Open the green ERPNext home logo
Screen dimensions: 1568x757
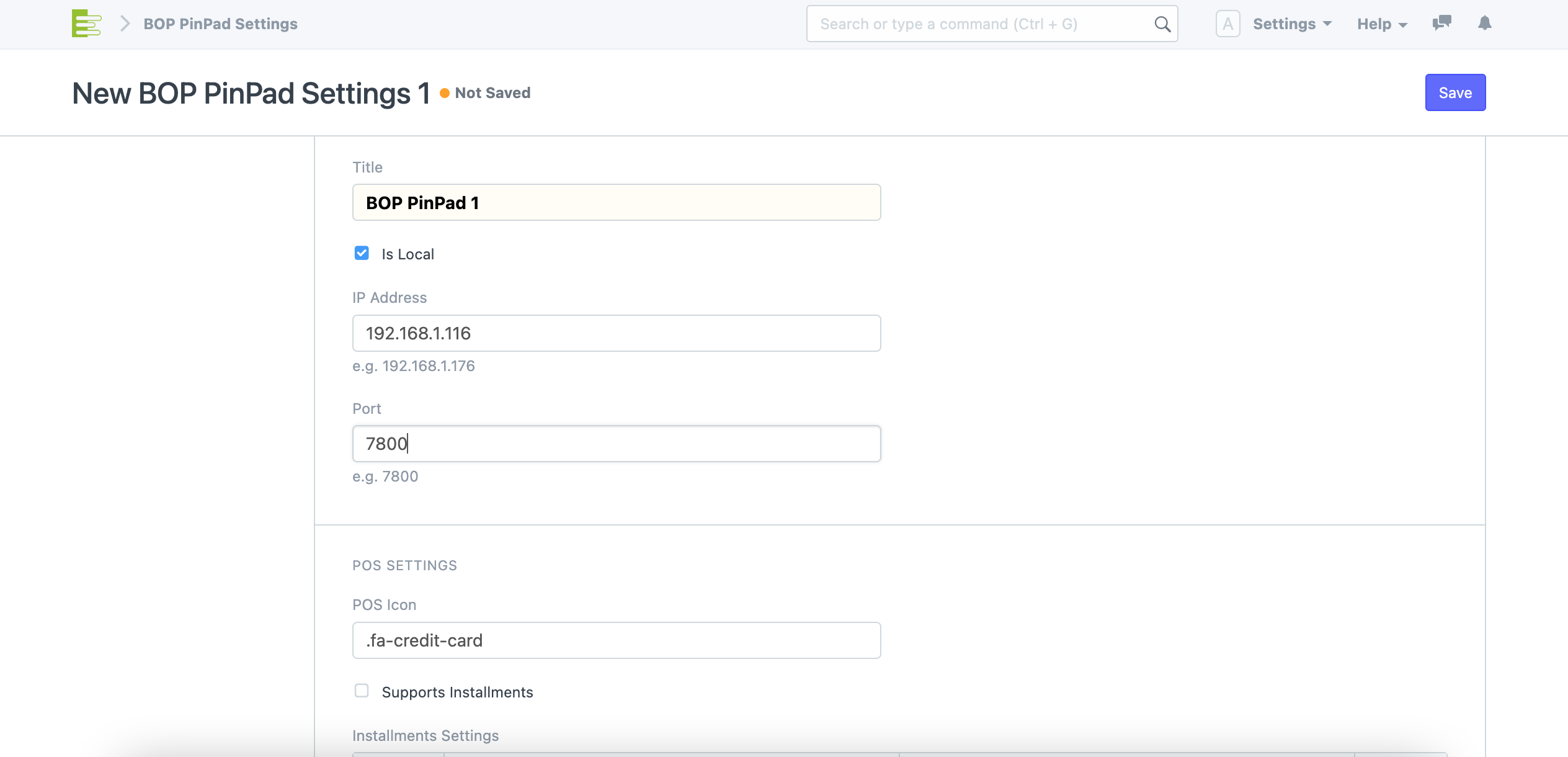pyautogui.click(x=86, y=24)
